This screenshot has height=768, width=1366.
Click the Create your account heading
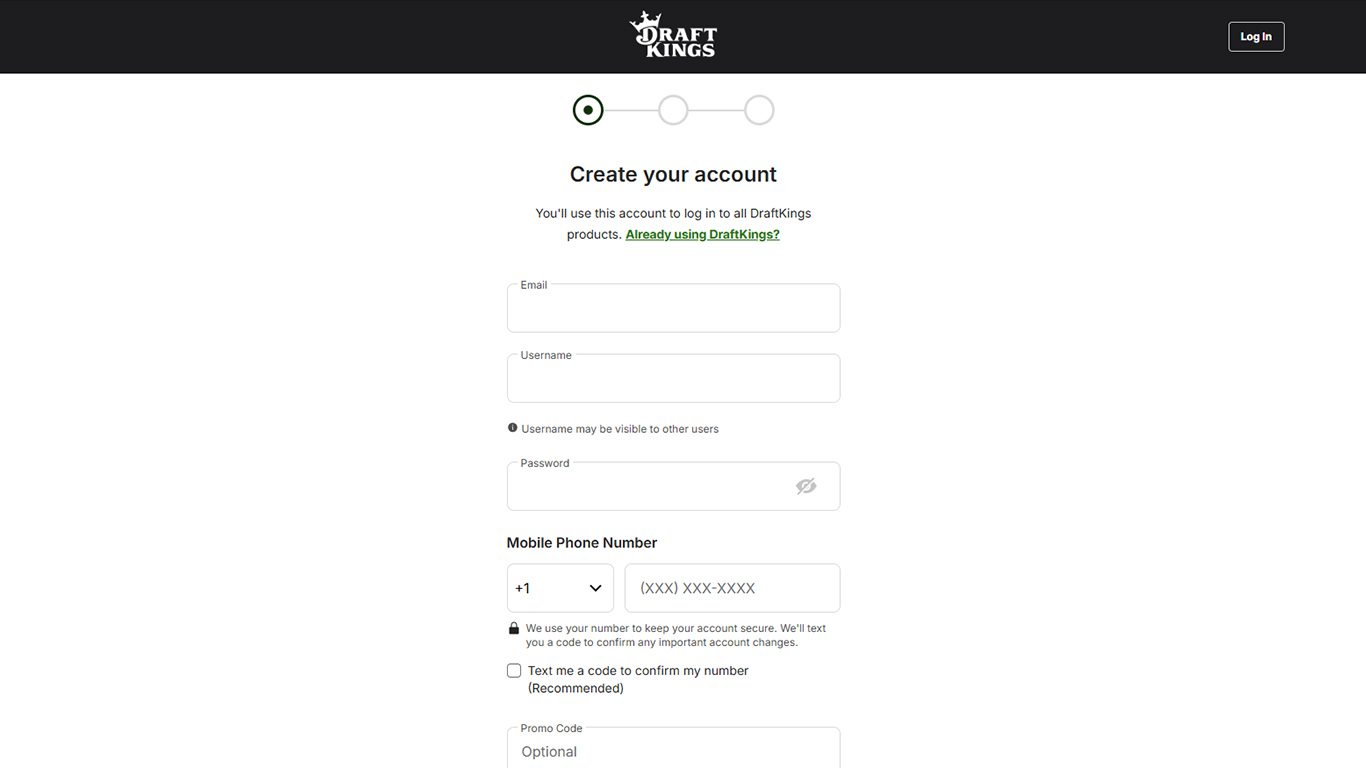[673, 175]
